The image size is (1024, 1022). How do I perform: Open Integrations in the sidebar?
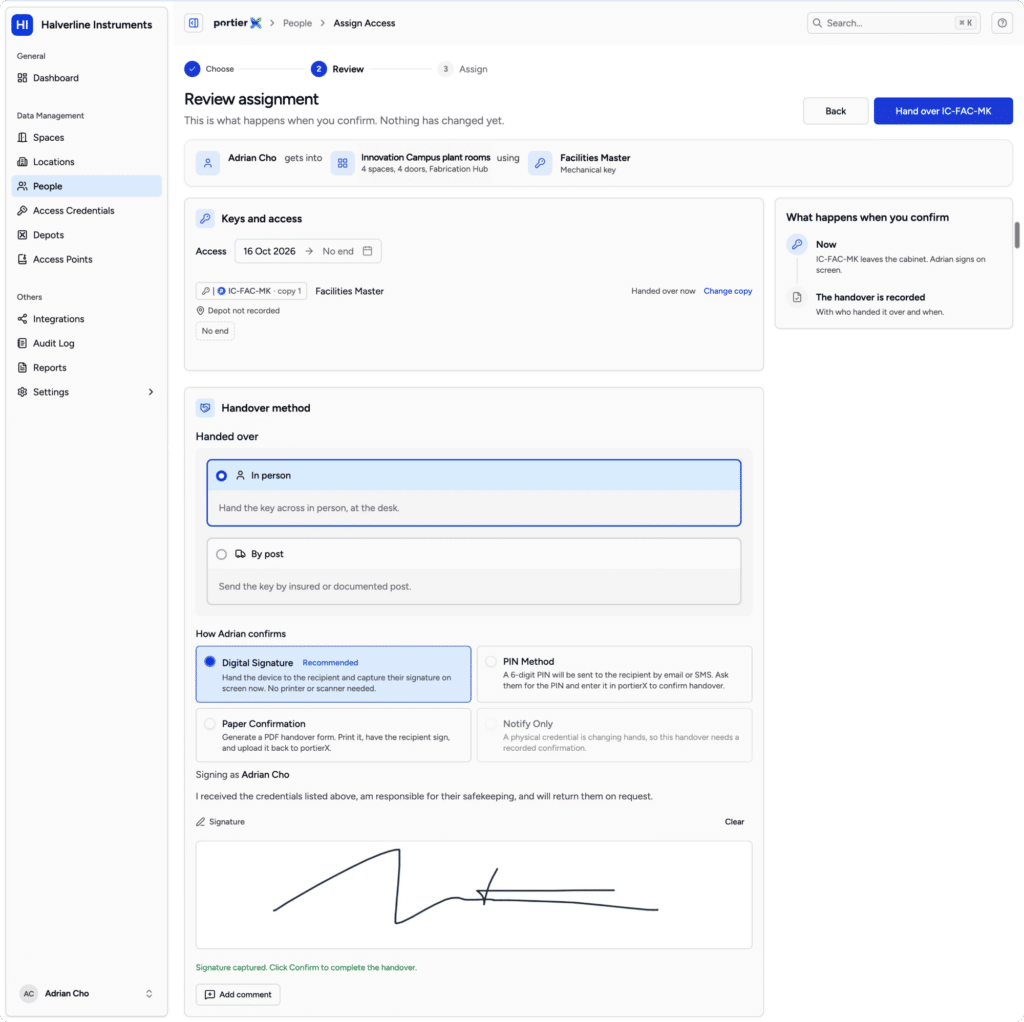(86, 319)
